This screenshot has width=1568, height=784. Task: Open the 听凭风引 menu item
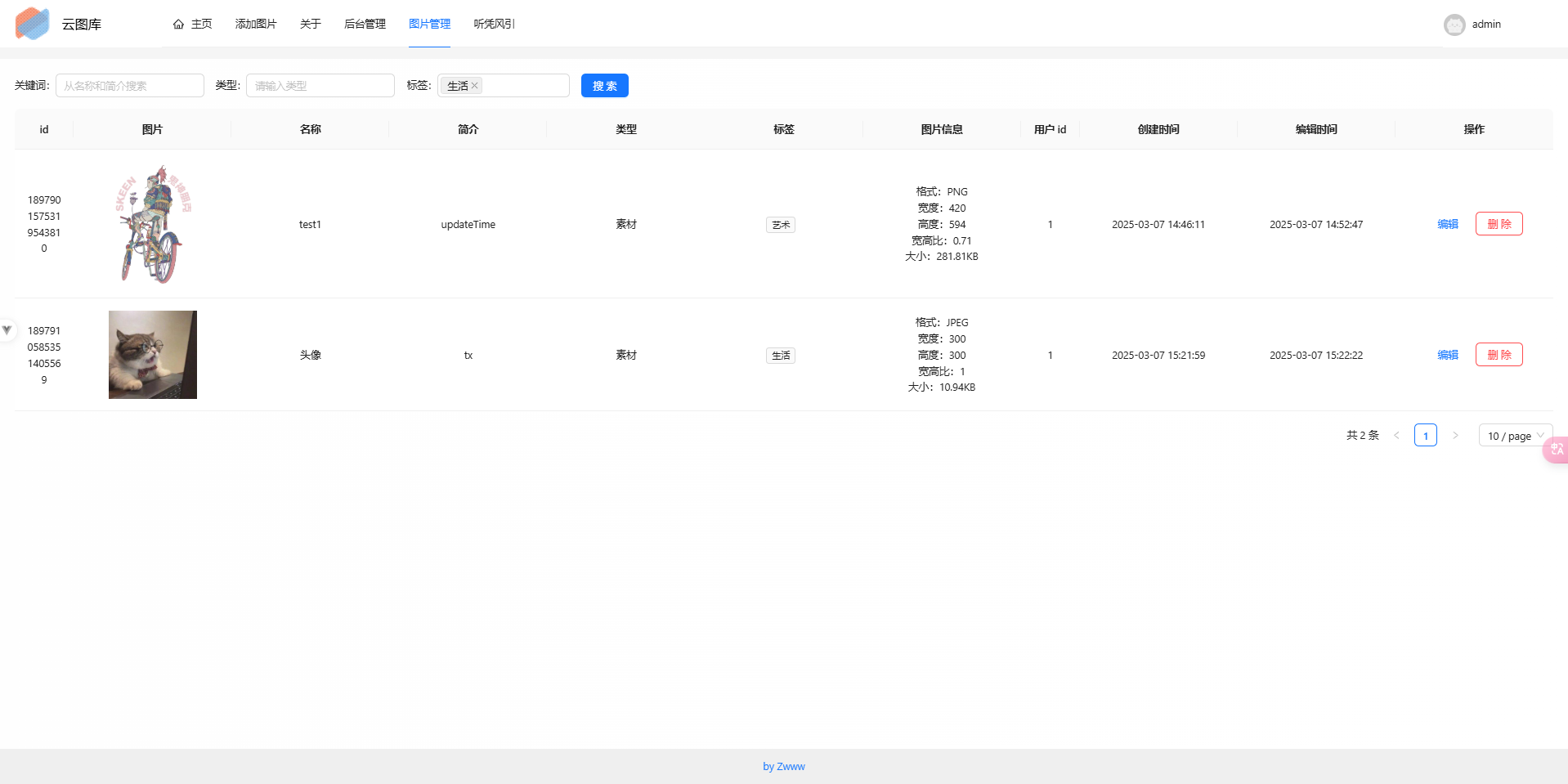point(494,24)
